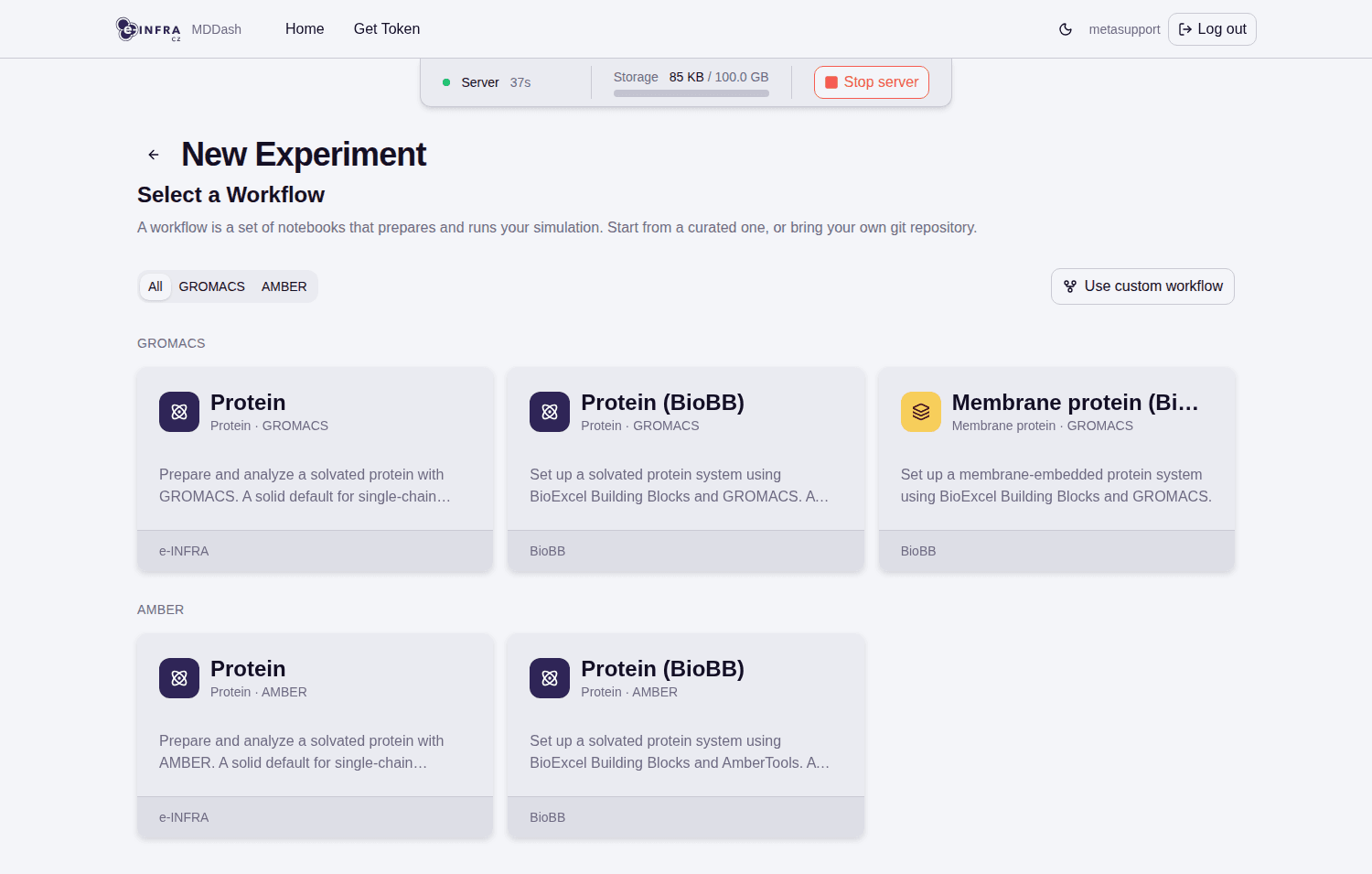Filter workflows by AMBER tab
This screenshot has height=874, width=1372.
(x=284, y=286)
